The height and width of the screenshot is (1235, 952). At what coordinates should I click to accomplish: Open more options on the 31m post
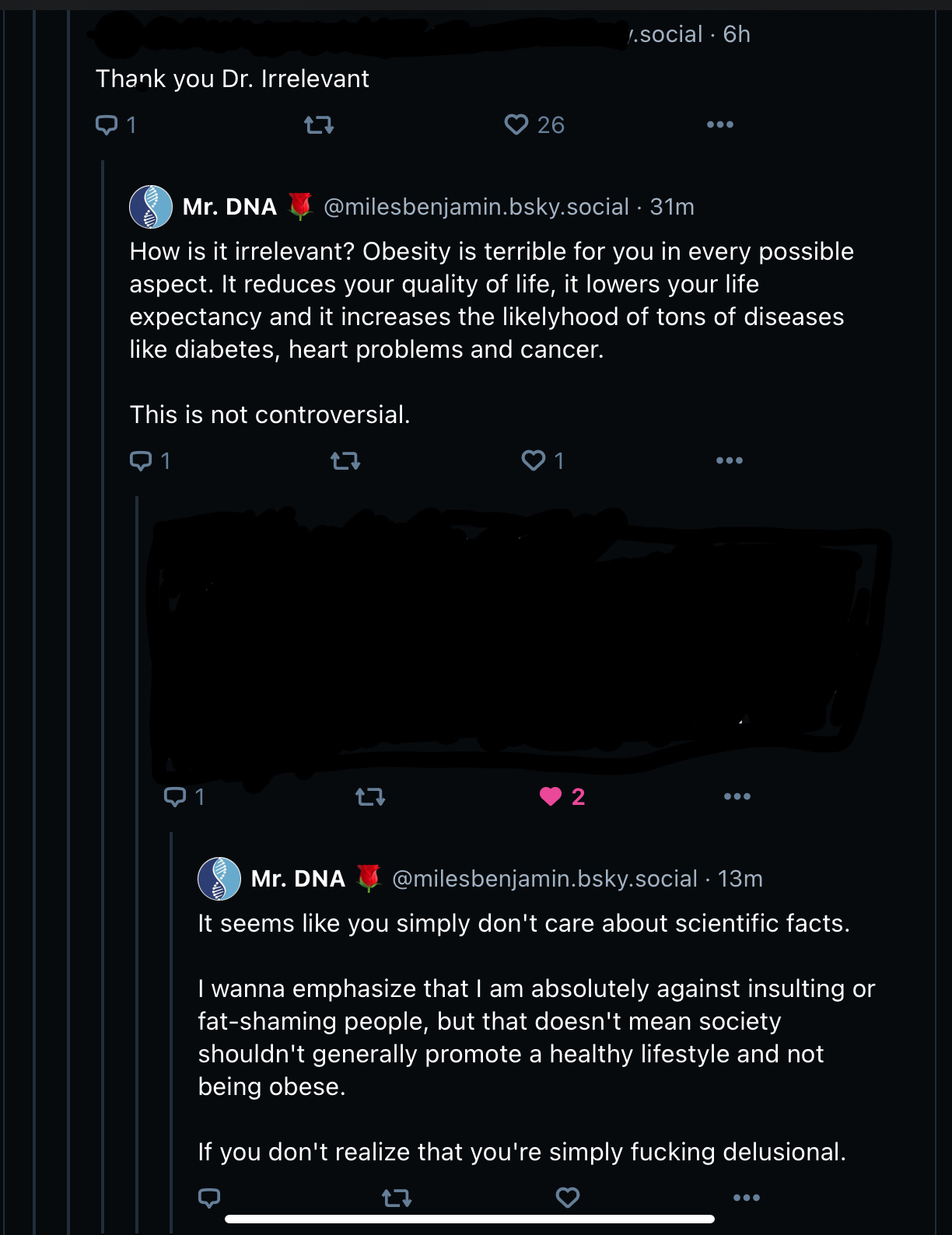pyautogui.click(x=730, y=460)
